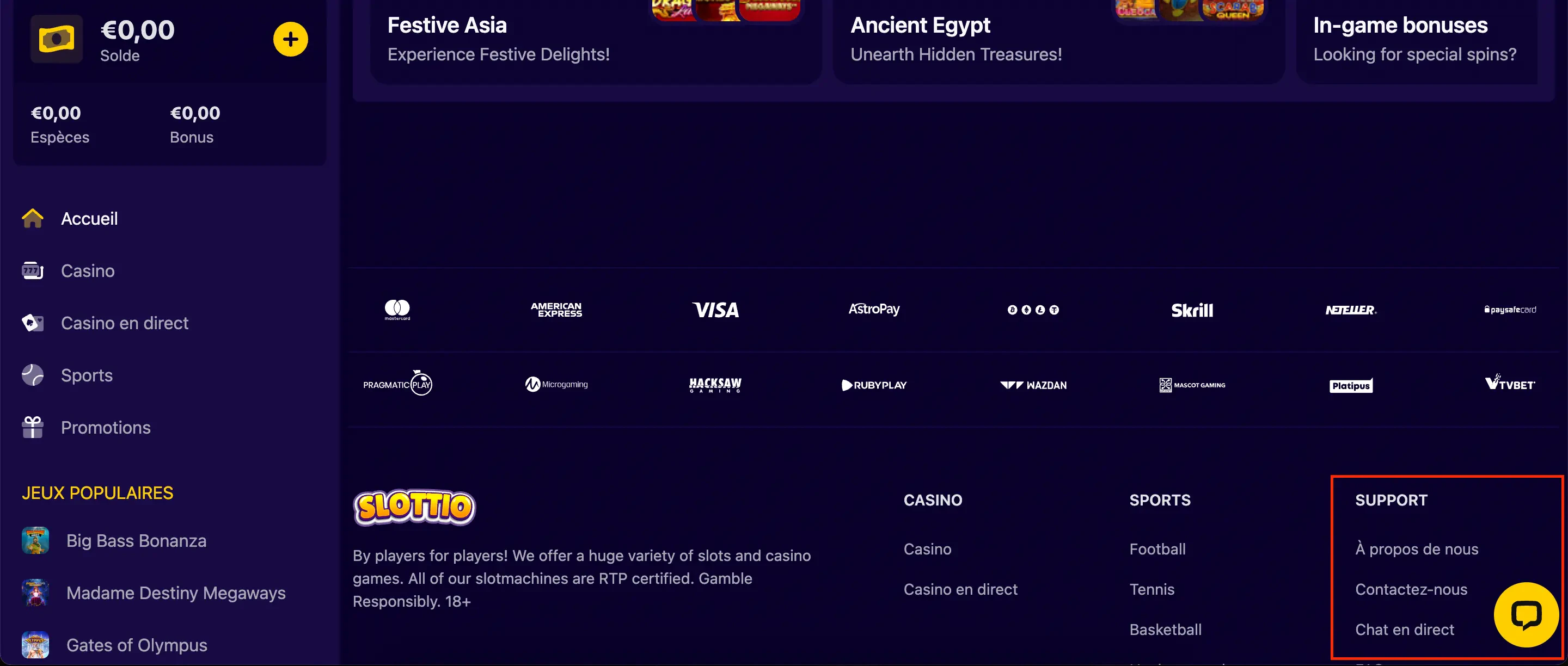Click the Visa payment logo
The height and width of the screenshot is (666, 1568).
tap(715, 310)
